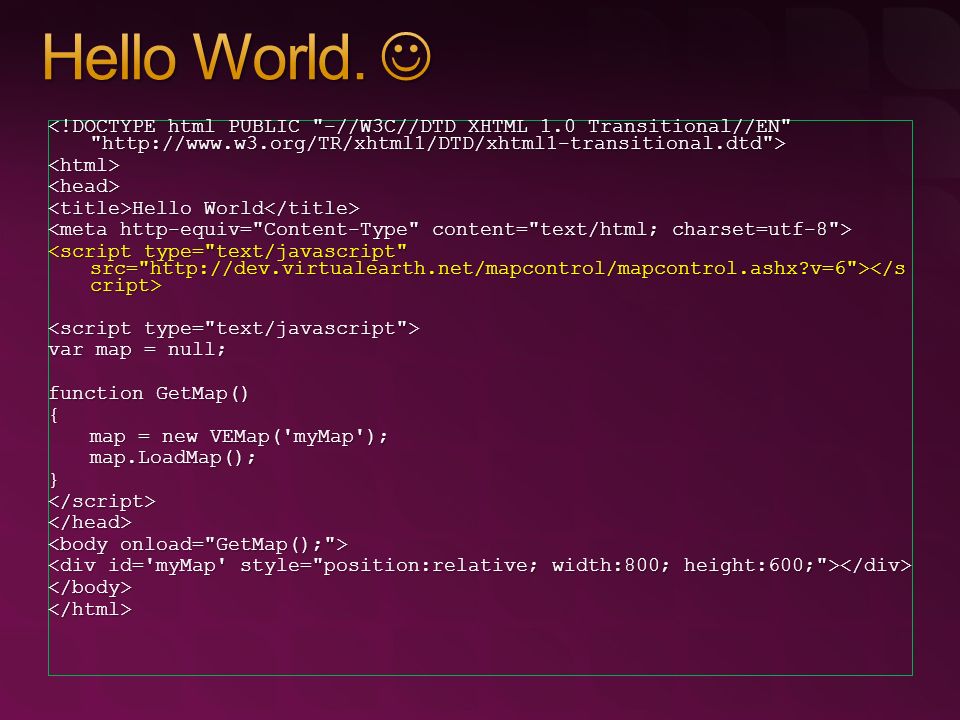The height and width of the screenshot is (720, 960).
Task: Click the smiley face next to title
Action: point(406,56)
